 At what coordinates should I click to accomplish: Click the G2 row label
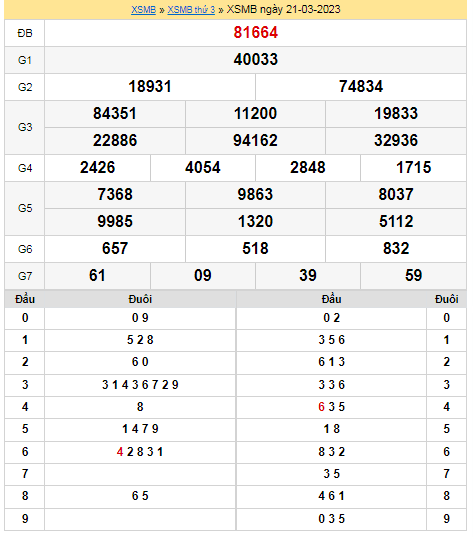pos(25,87)
